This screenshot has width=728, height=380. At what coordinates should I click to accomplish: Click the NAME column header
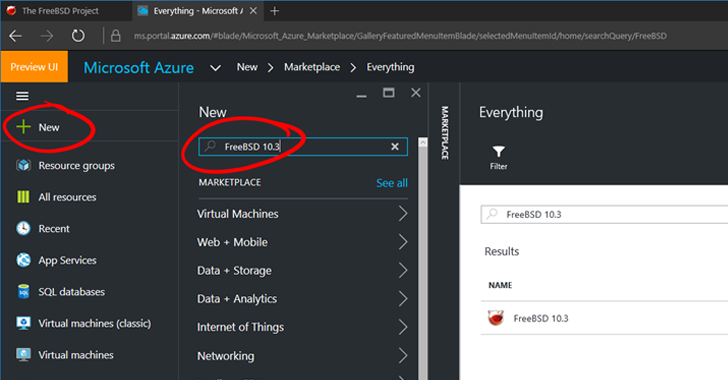(x=500, y=285)
